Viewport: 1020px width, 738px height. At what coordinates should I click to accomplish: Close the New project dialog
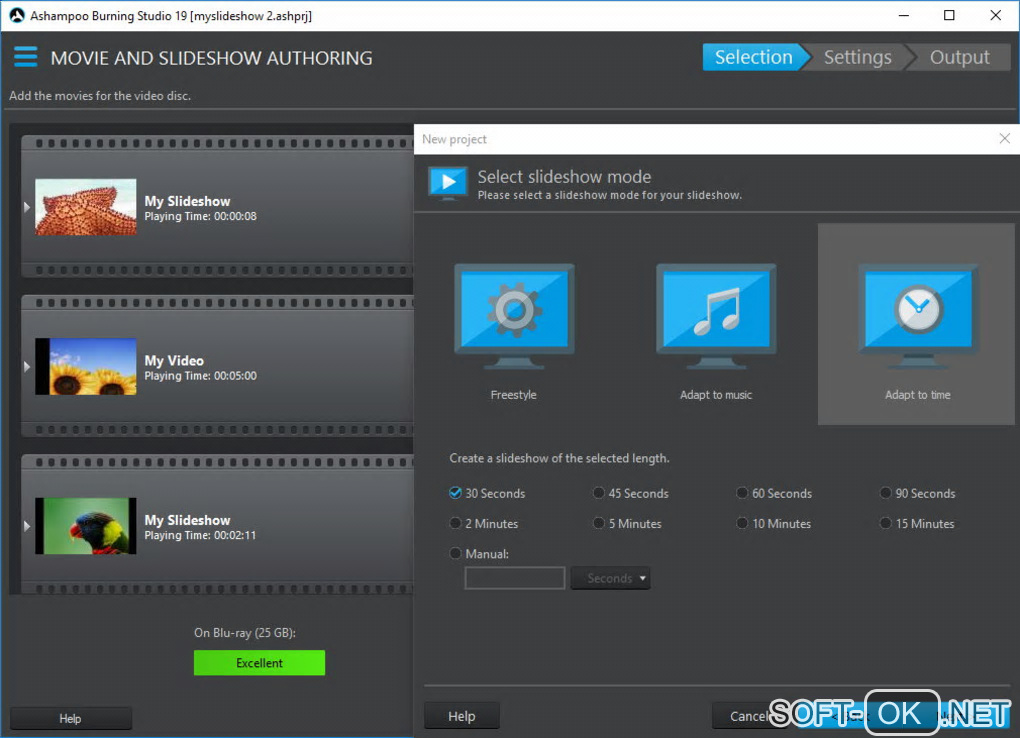point(1004,139)
